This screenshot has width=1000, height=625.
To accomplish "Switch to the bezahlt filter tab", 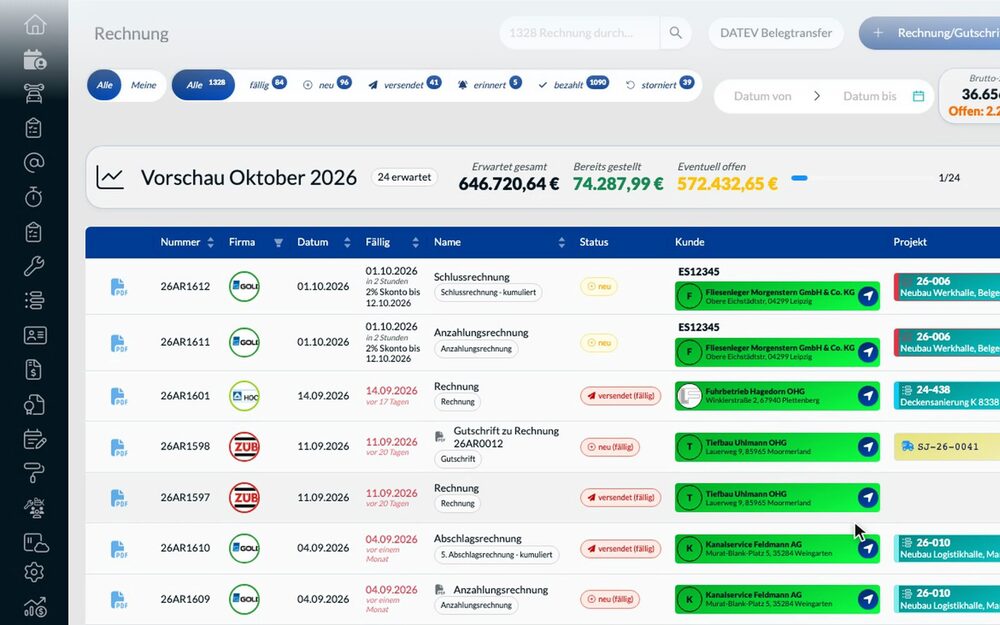I will tap(573, 84).
